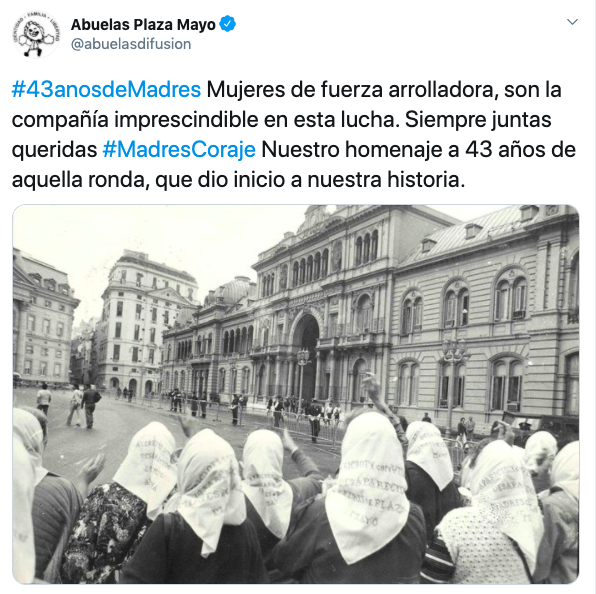Click the text "Nuestro homenaje a 43 años de"

(418, 150)
